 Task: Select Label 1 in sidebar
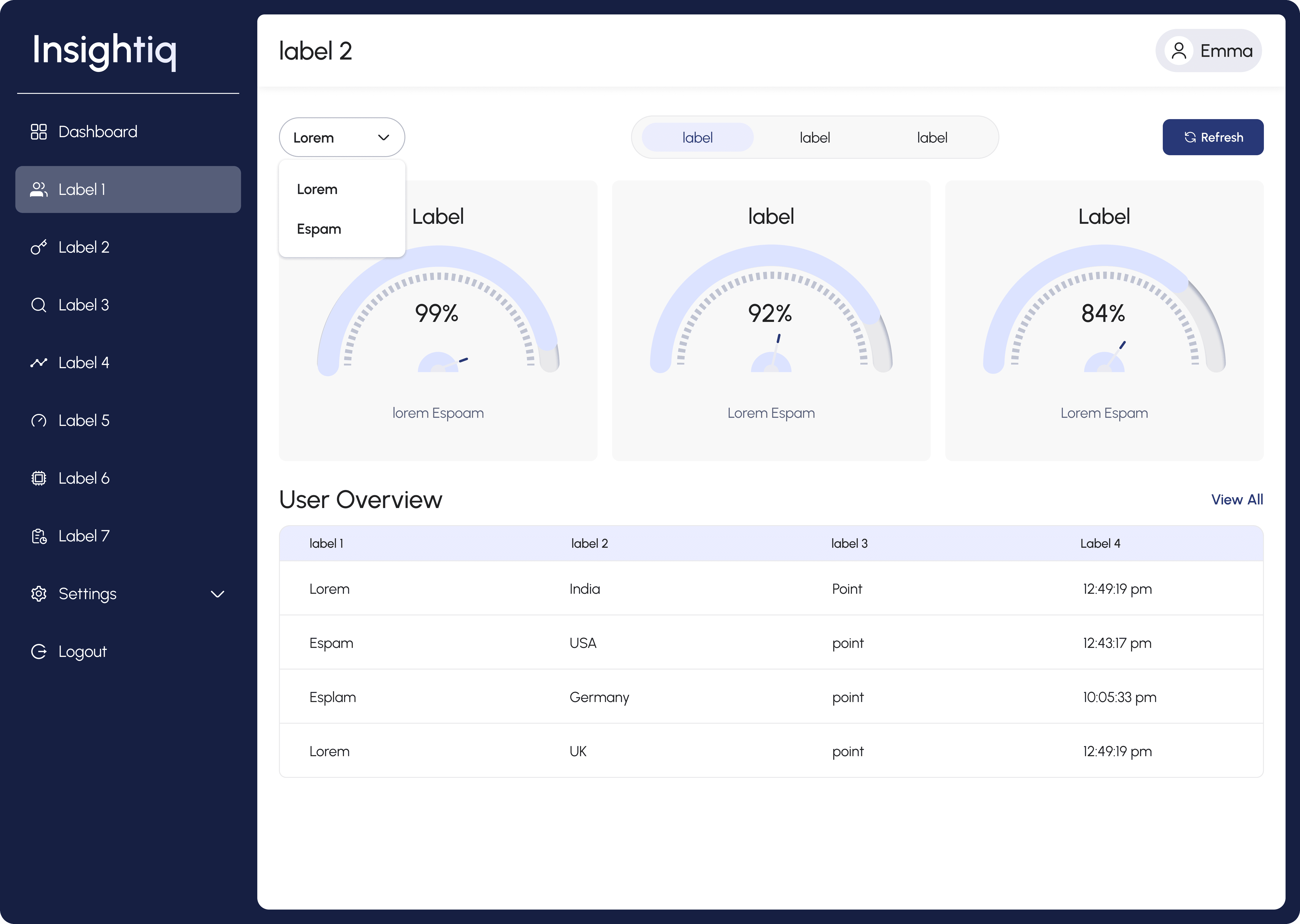(x=128, y=189)
